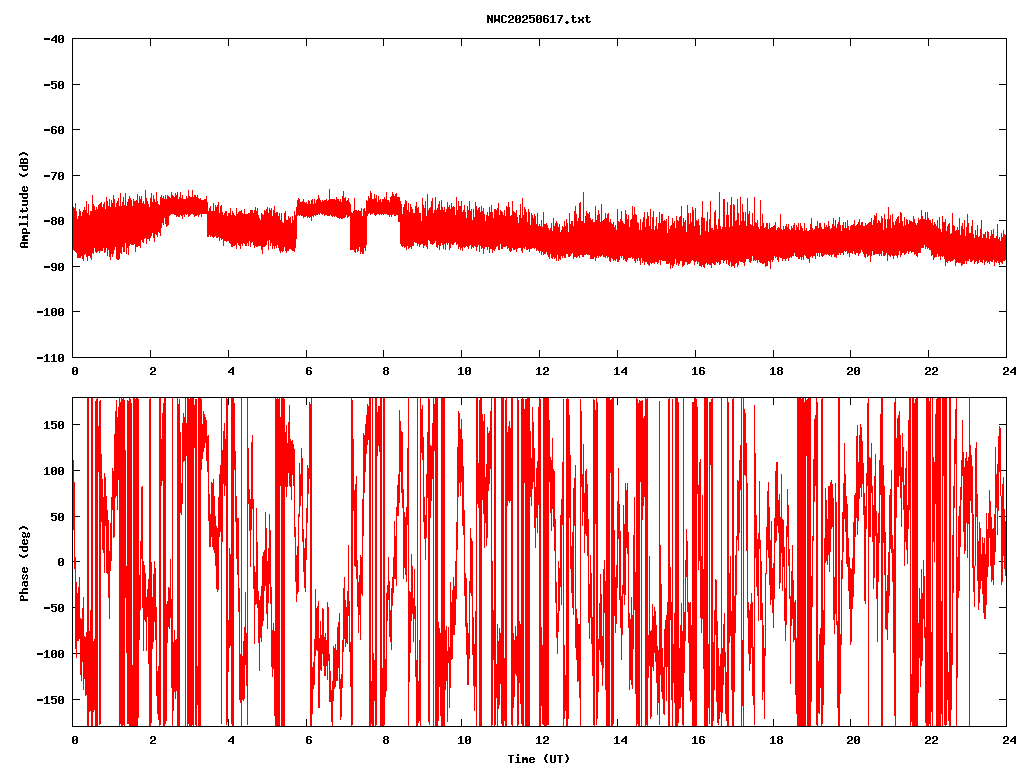The image size is (1024, 768).
Task: Select the -50 tick on Phase axis
Action: [x=54, y=608]
